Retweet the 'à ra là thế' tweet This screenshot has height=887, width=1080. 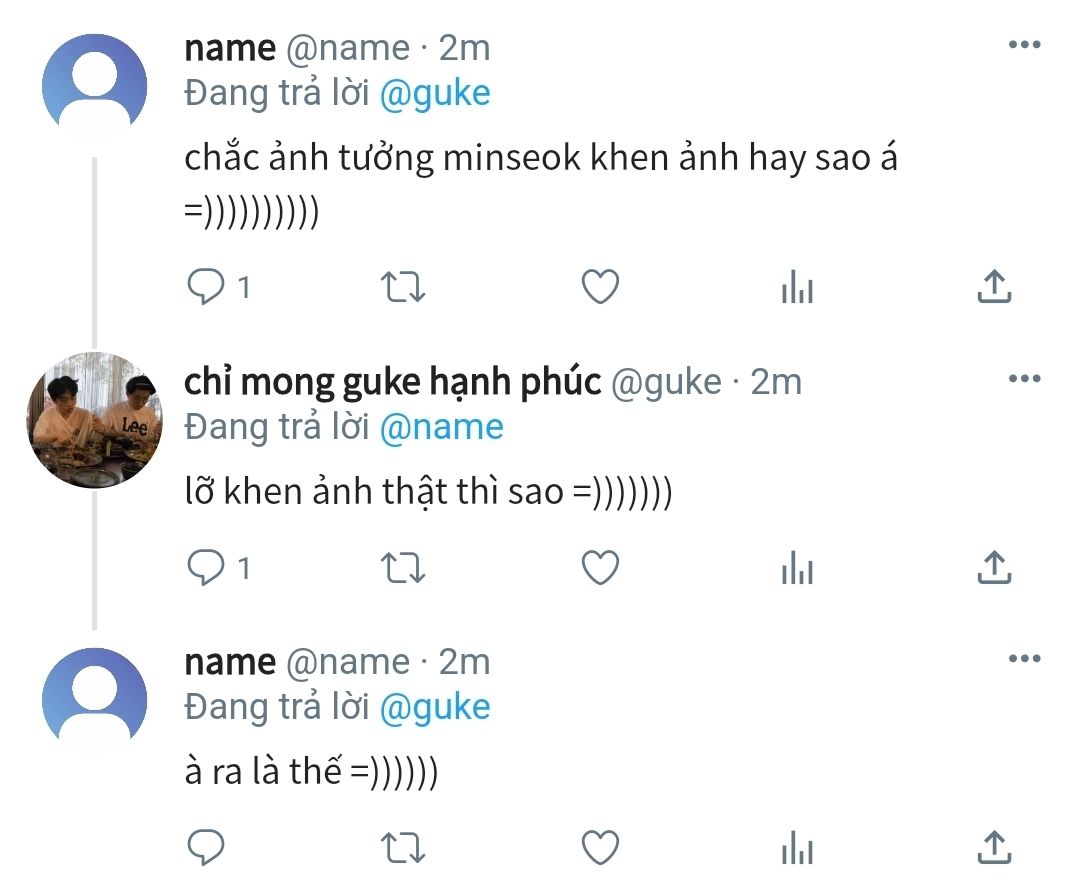point(405,848)
